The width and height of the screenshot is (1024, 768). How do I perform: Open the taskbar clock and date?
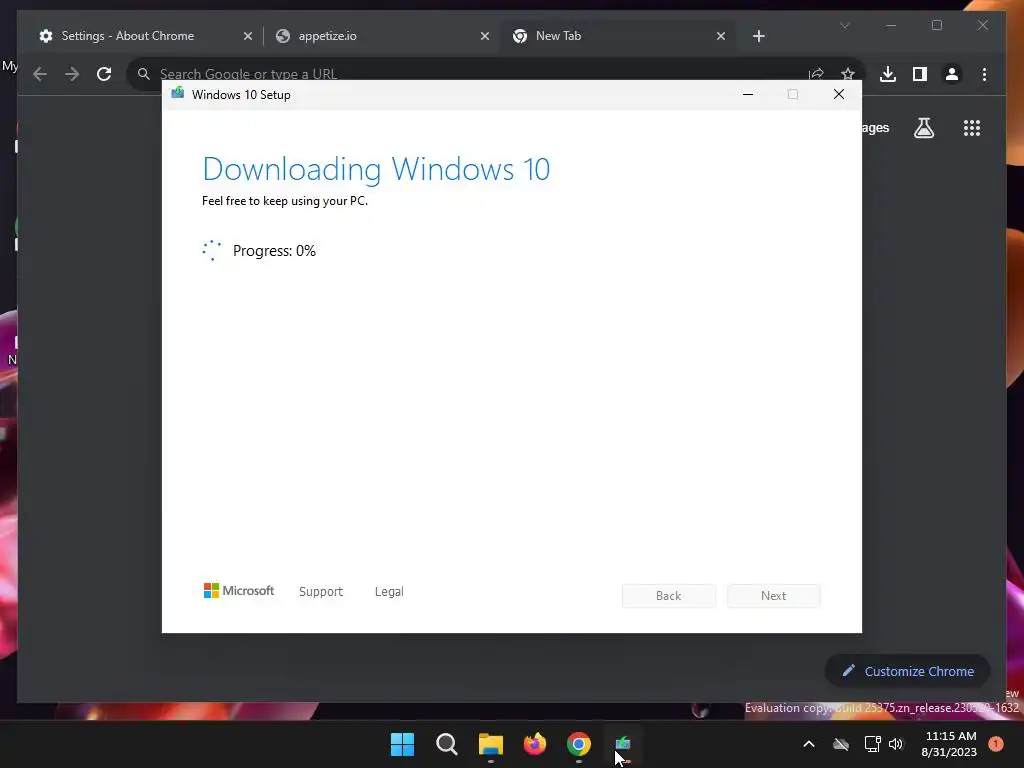pyautogui.click(x=950, y=744)
